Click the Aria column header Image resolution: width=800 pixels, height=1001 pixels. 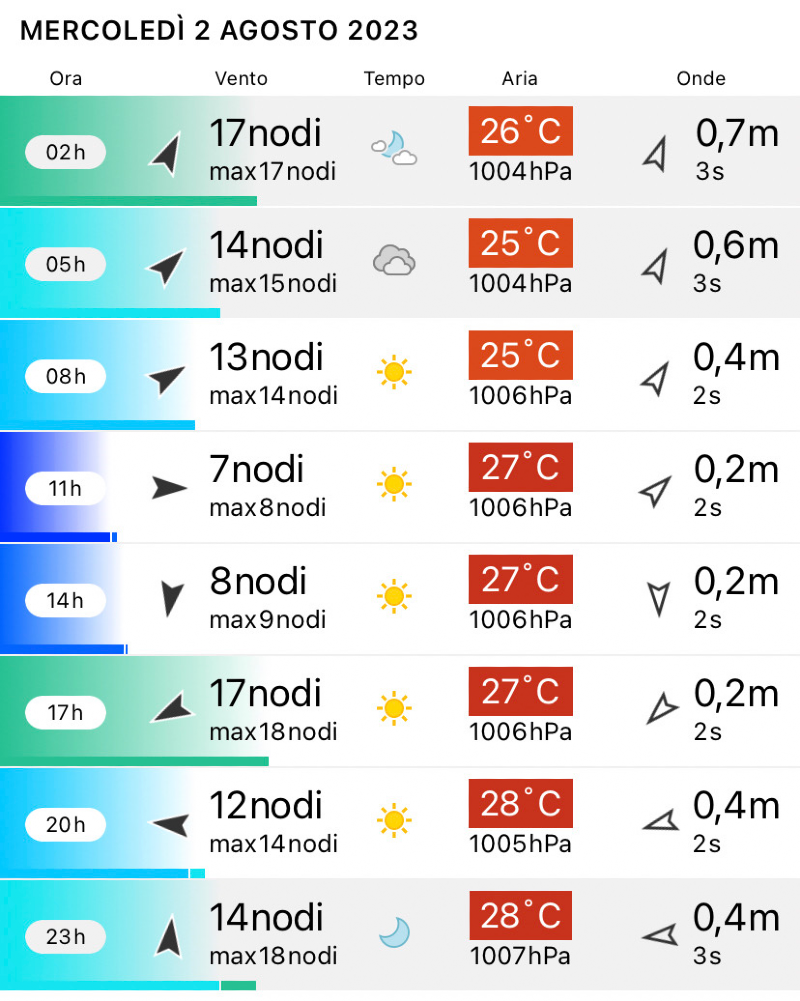click(x=519, y=78)
